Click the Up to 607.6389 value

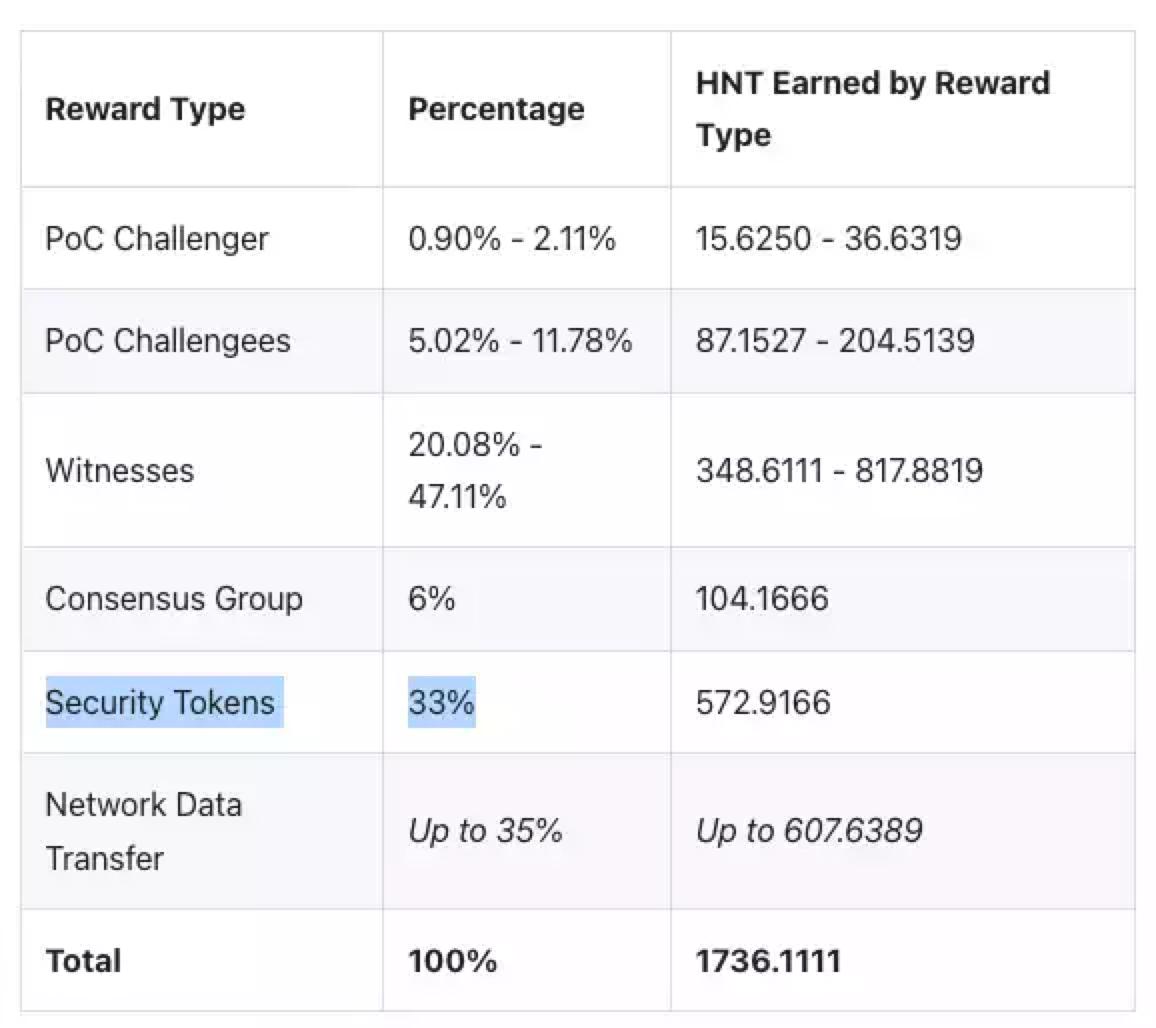(x=809, y=831)
